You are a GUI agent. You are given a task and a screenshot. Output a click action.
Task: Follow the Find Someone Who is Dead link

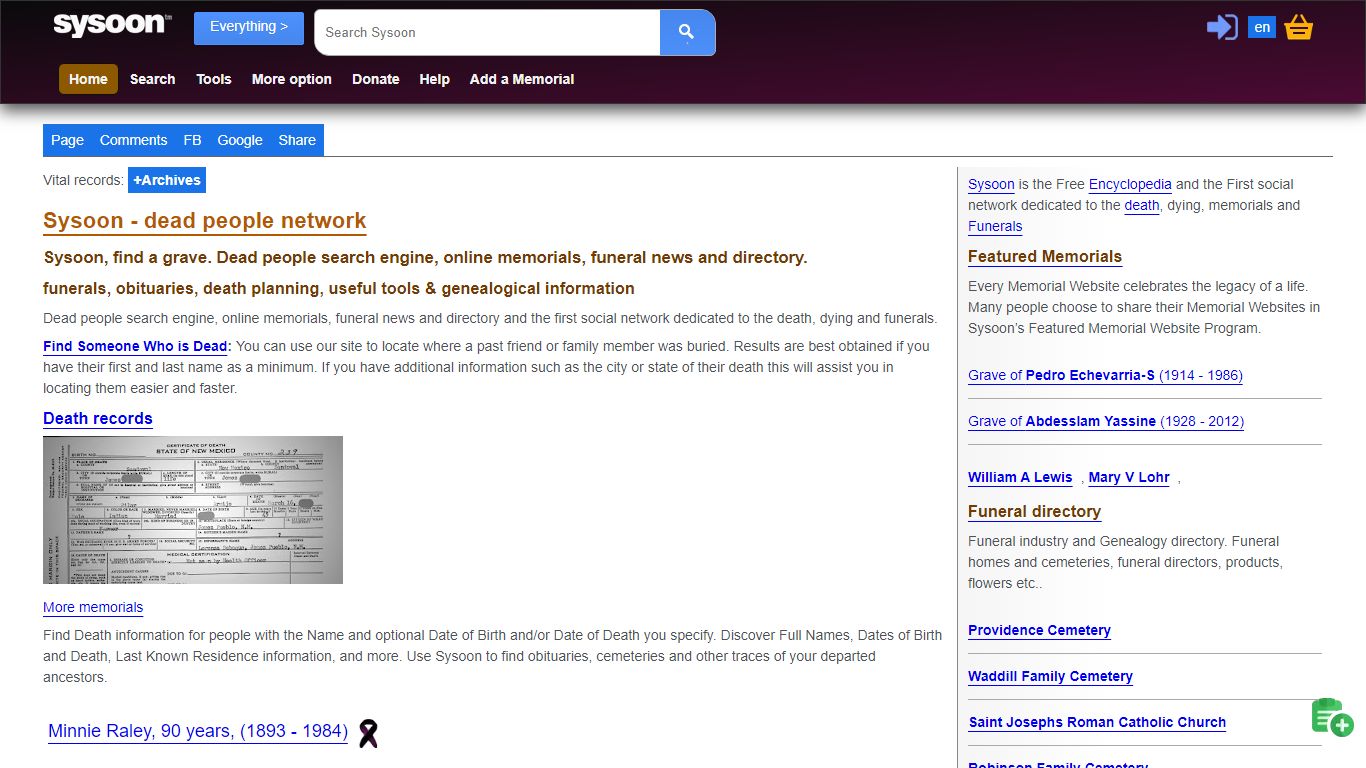coord(137,346)
